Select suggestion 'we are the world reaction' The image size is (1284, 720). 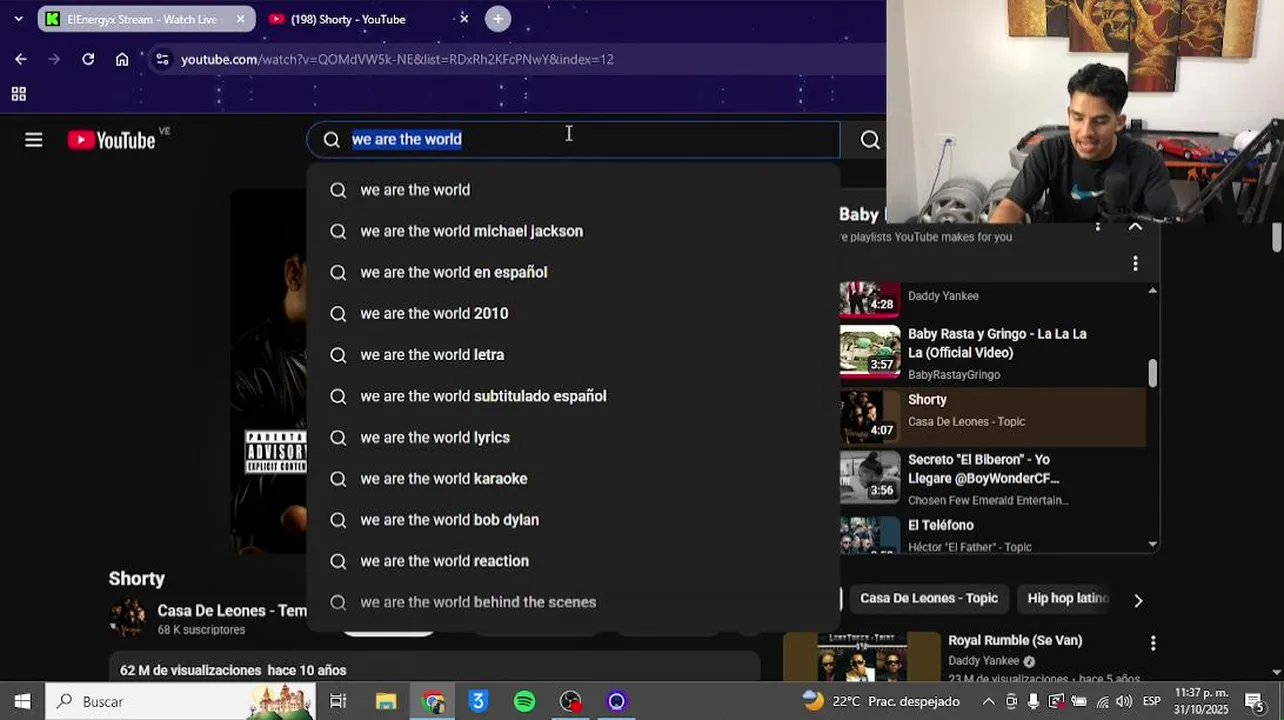[x=573, y=561]
